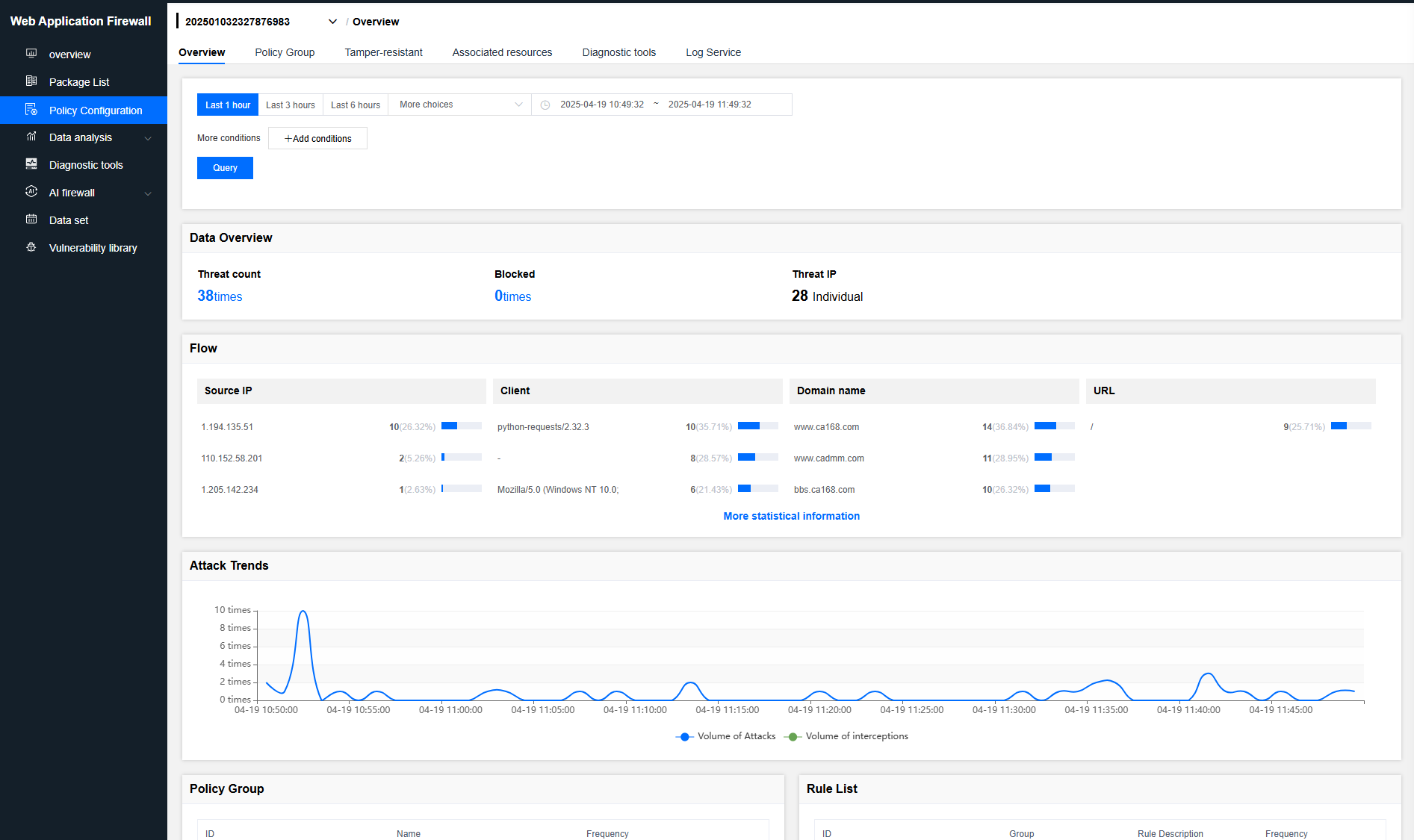Click the URL row slash entry
The height and width of the screenshot is (840, 1414).
(1091, 427)
